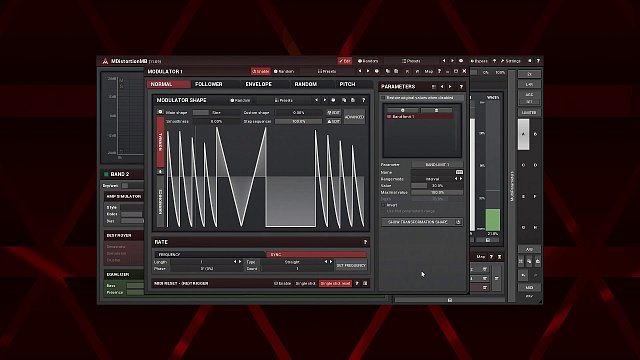Adjust the Maximal value slider

pyautogui.click(x=437, y=192)
